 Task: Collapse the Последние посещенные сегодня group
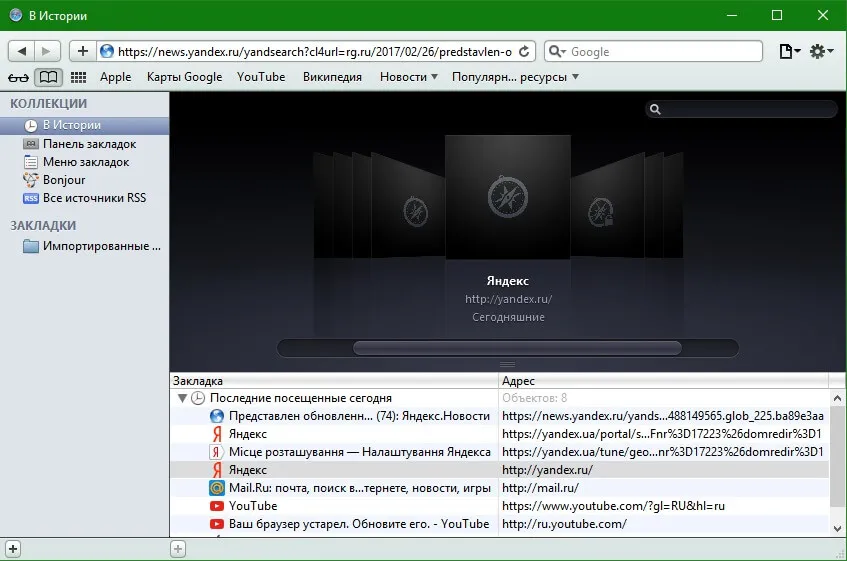pyautogui.click(x=182, y=398)
